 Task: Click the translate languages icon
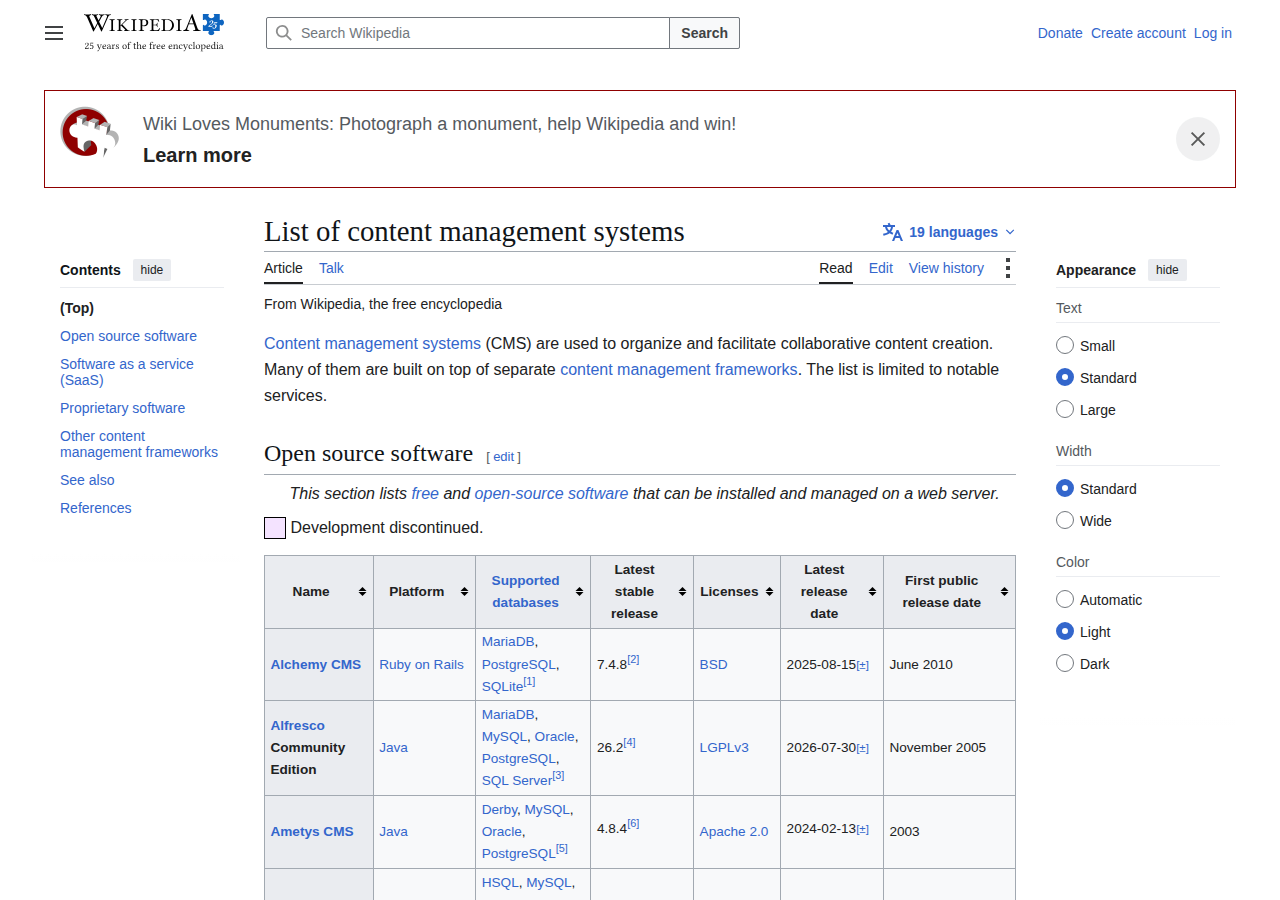point(892,232)
